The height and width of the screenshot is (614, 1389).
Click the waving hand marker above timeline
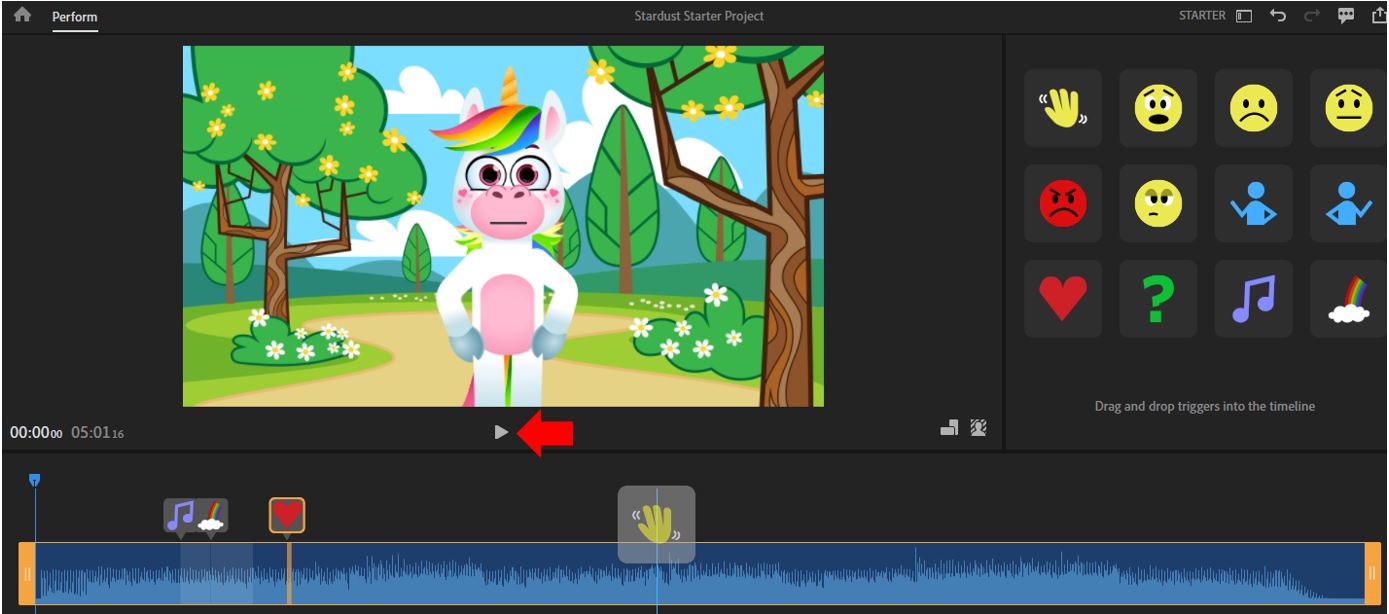pos(656,524)
